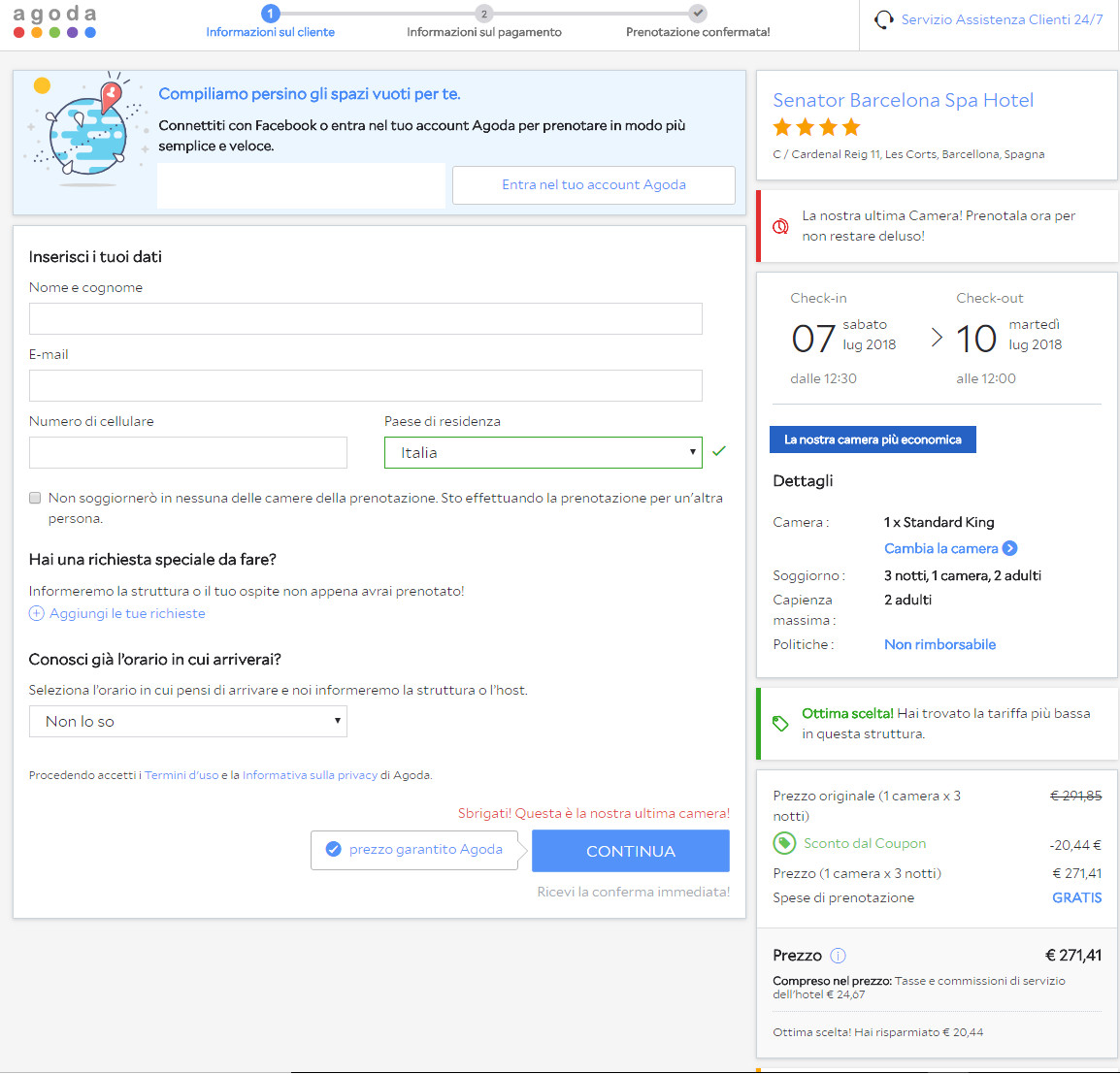This screenshot has width=1120, height=1074.
Task: Click Ricevi la conferma immediata text
Action: (634, 892)
